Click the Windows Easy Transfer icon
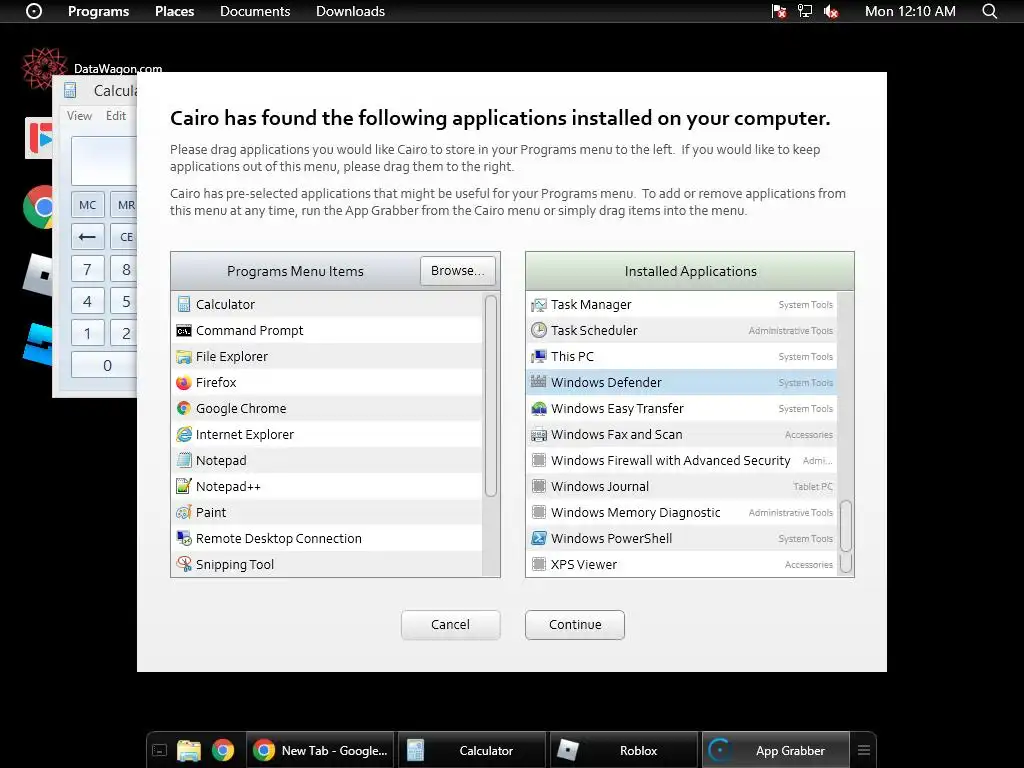This screenshot has width=1024, height=768. (539, 408)
